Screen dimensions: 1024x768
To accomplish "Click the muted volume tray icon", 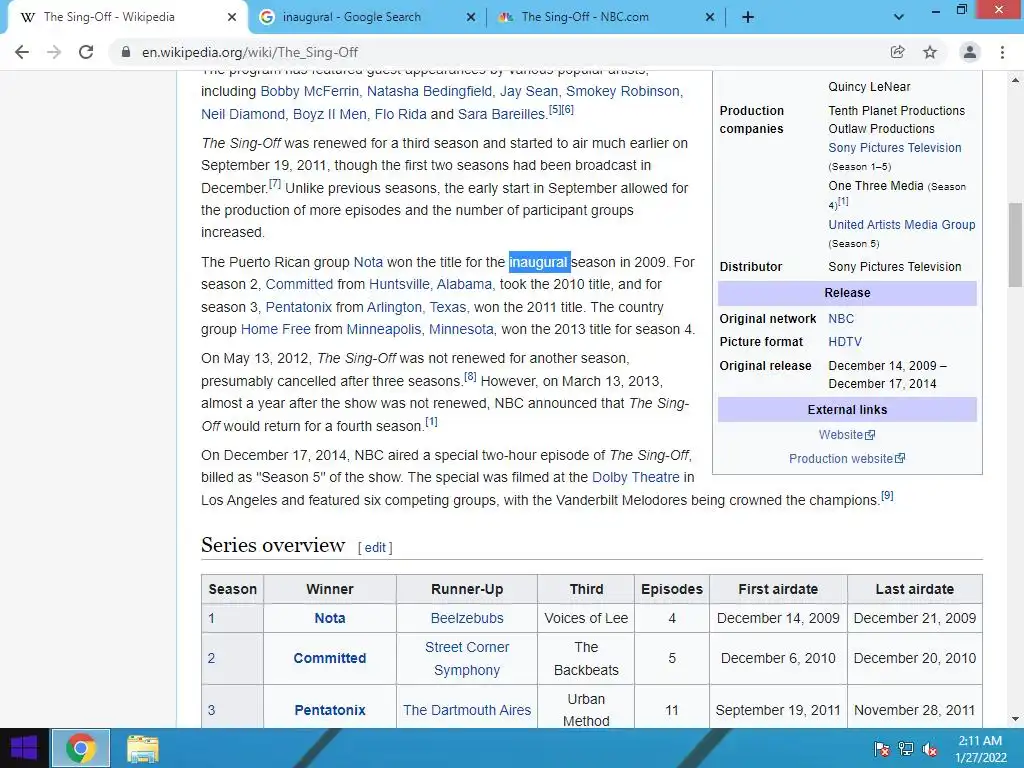I will pyautogui.click(x=930, y=749).
